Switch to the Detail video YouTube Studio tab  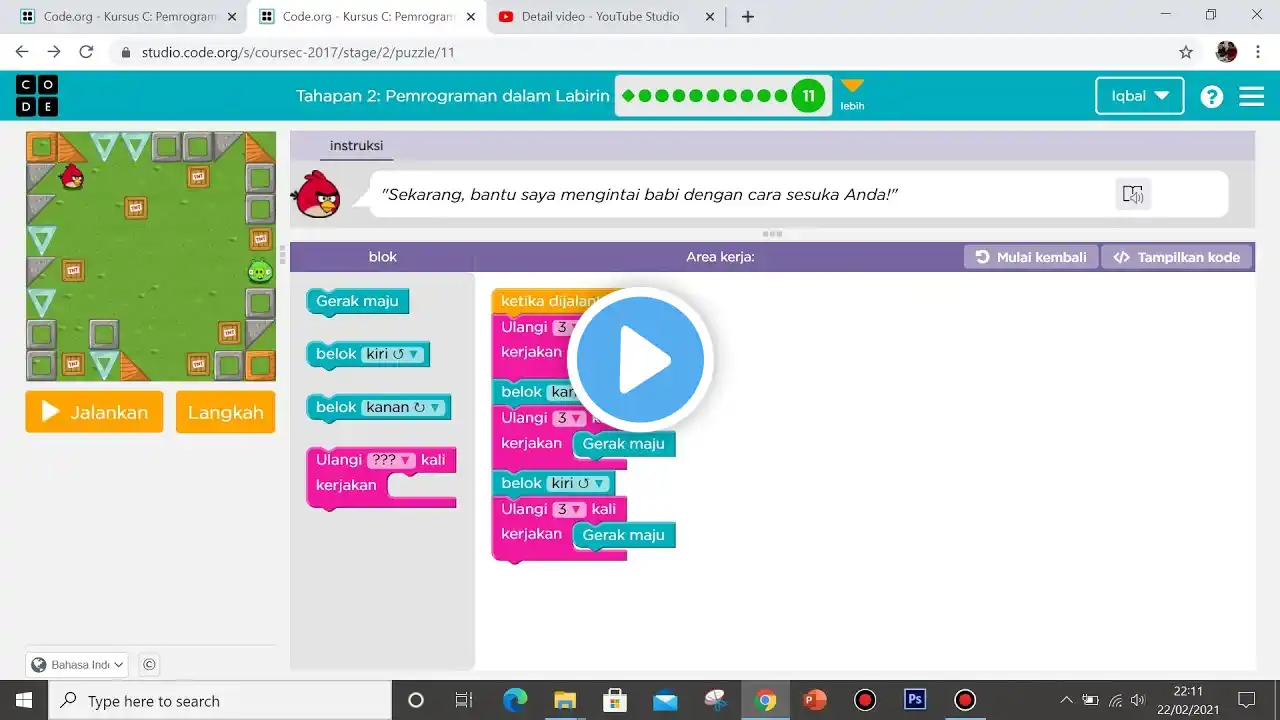[x=602, y=17]
